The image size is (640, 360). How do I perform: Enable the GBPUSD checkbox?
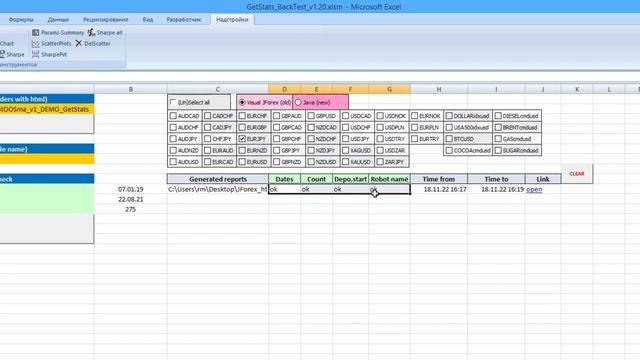pyautogui.click(x=311, y=116)
